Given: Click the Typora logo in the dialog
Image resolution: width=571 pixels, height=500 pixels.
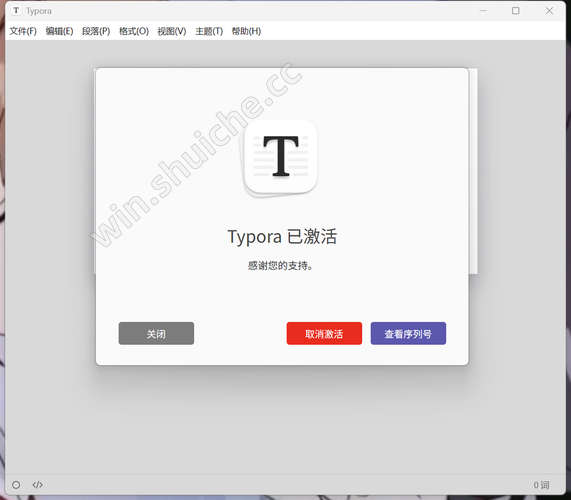Looking at the screenshot, I should coord(280,158).
